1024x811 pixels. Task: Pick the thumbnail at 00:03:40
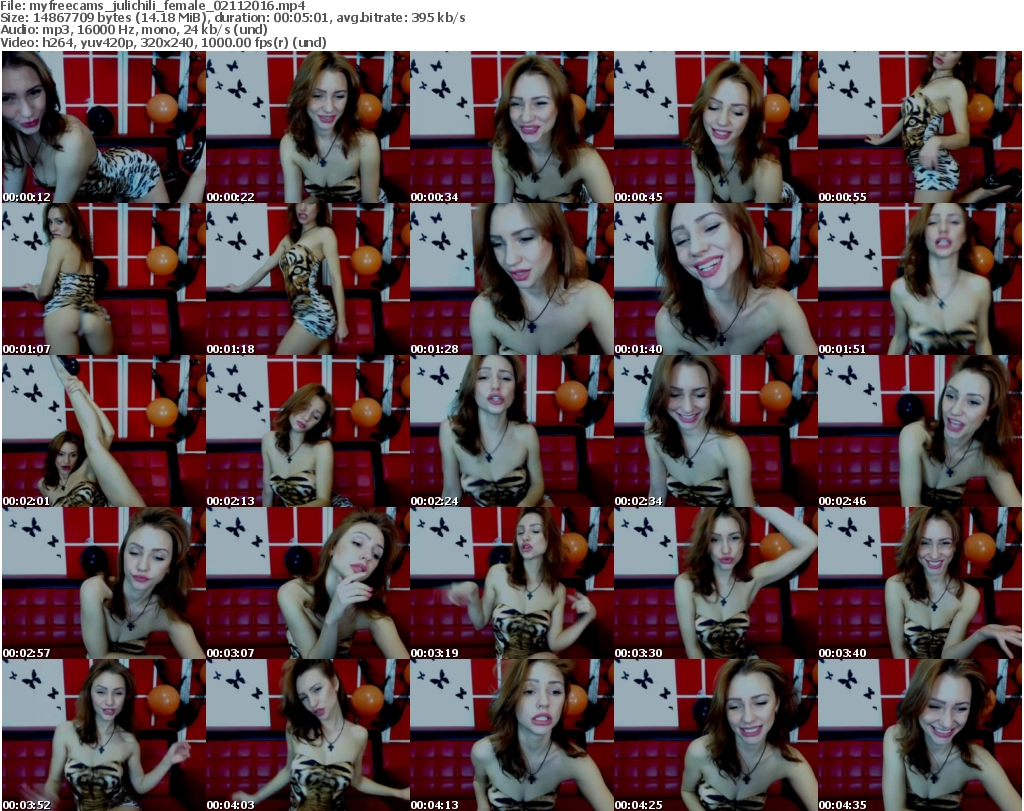tap(919, 583)
